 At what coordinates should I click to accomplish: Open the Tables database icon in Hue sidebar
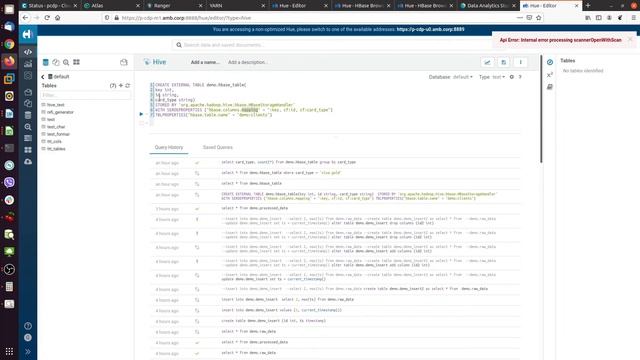click(28, 115)
